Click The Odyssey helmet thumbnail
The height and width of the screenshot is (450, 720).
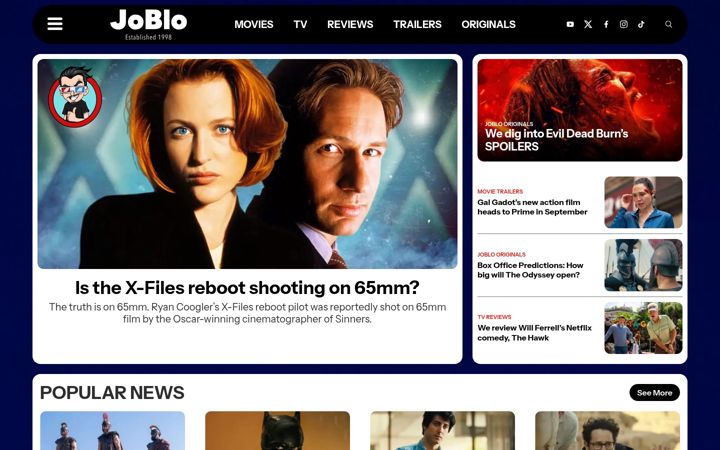(x=643, y=265)
